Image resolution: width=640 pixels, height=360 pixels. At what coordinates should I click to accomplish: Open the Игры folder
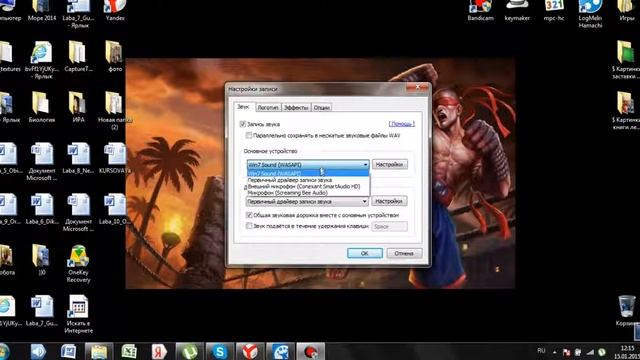[627, 10]
